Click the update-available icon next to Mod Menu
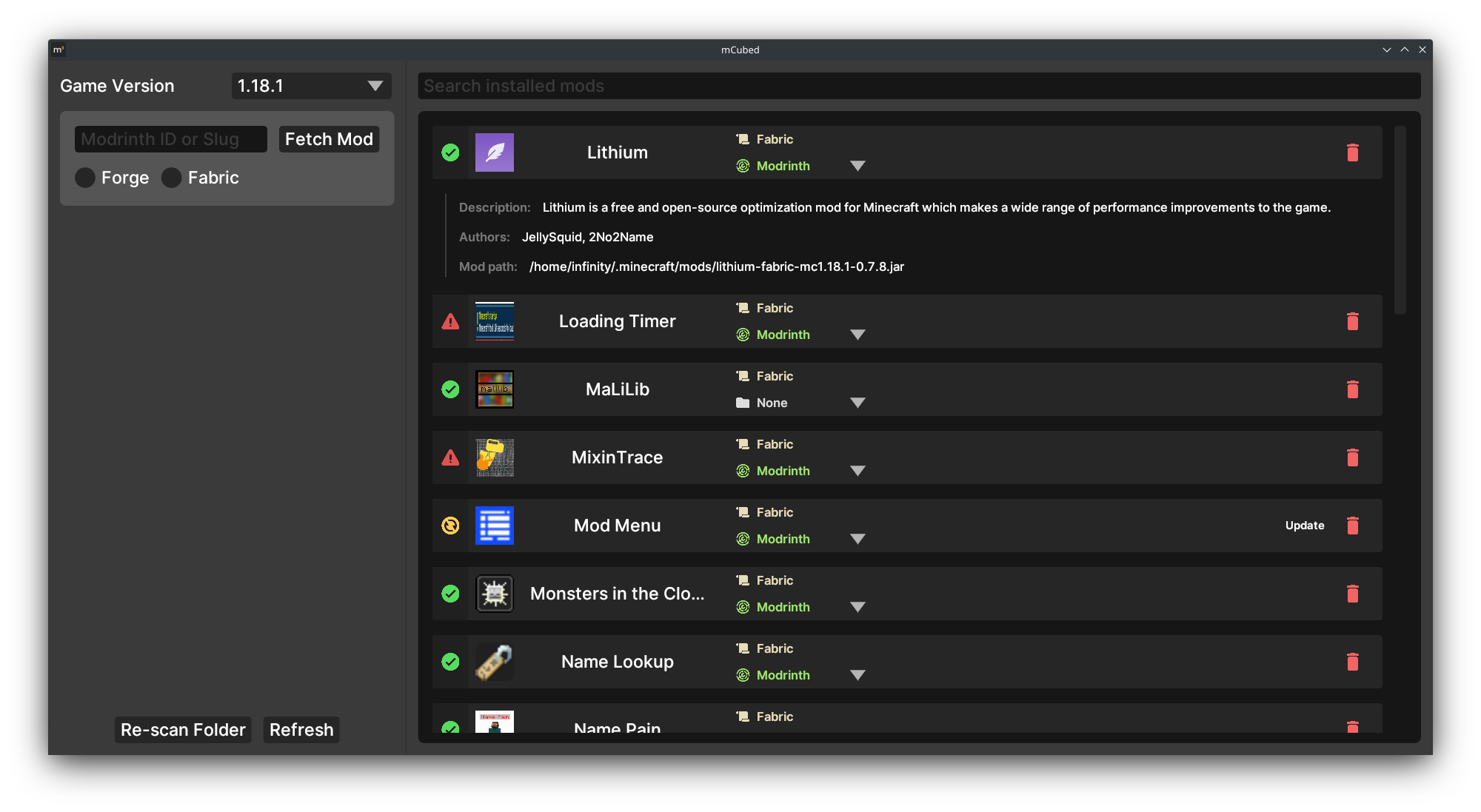The width and height of the screenshot is (1481, 812). pyautogui.click(x=450, y=526)
